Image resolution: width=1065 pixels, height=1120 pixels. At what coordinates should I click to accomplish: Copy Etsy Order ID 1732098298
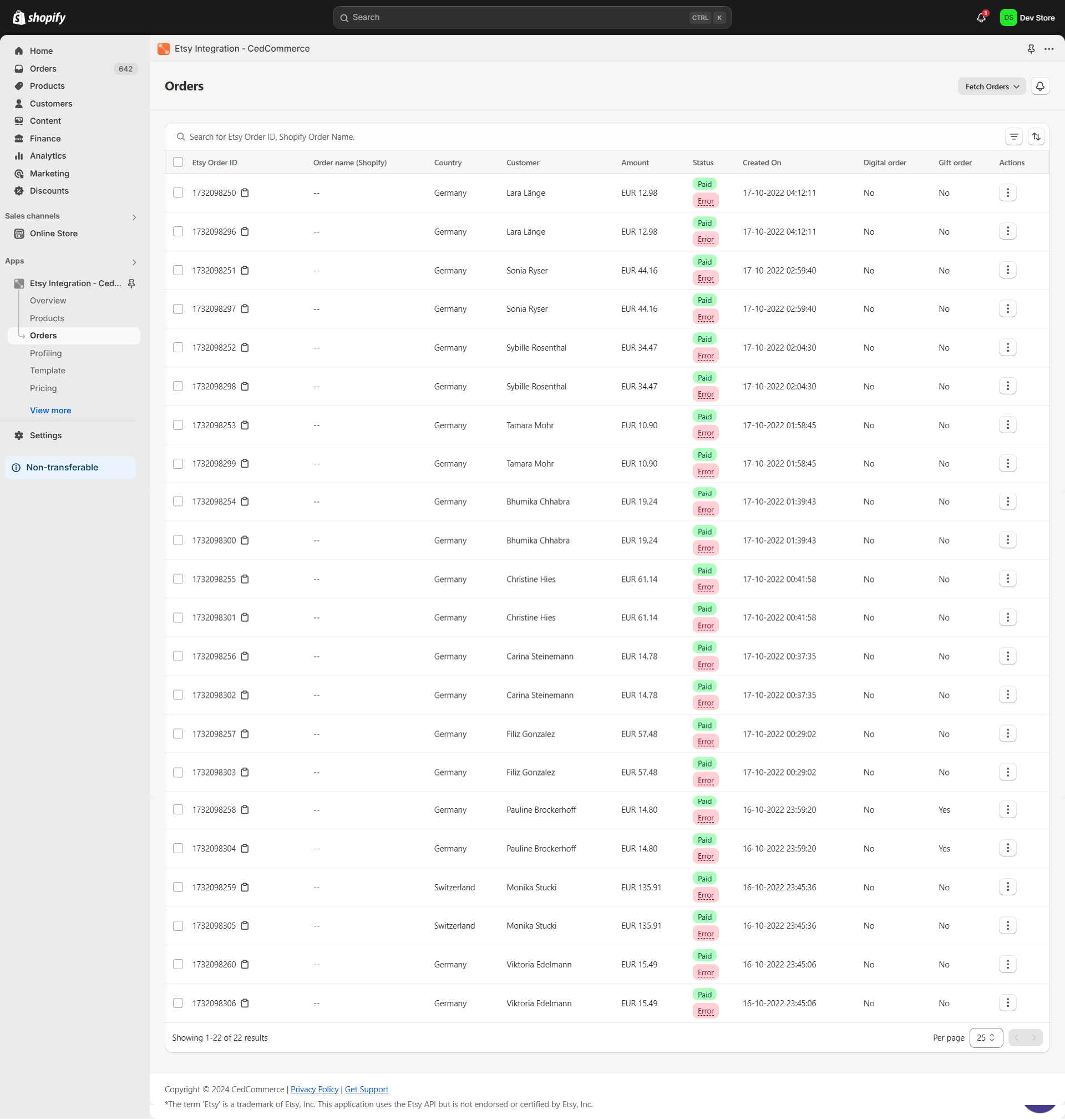click(x=245, y=387)
